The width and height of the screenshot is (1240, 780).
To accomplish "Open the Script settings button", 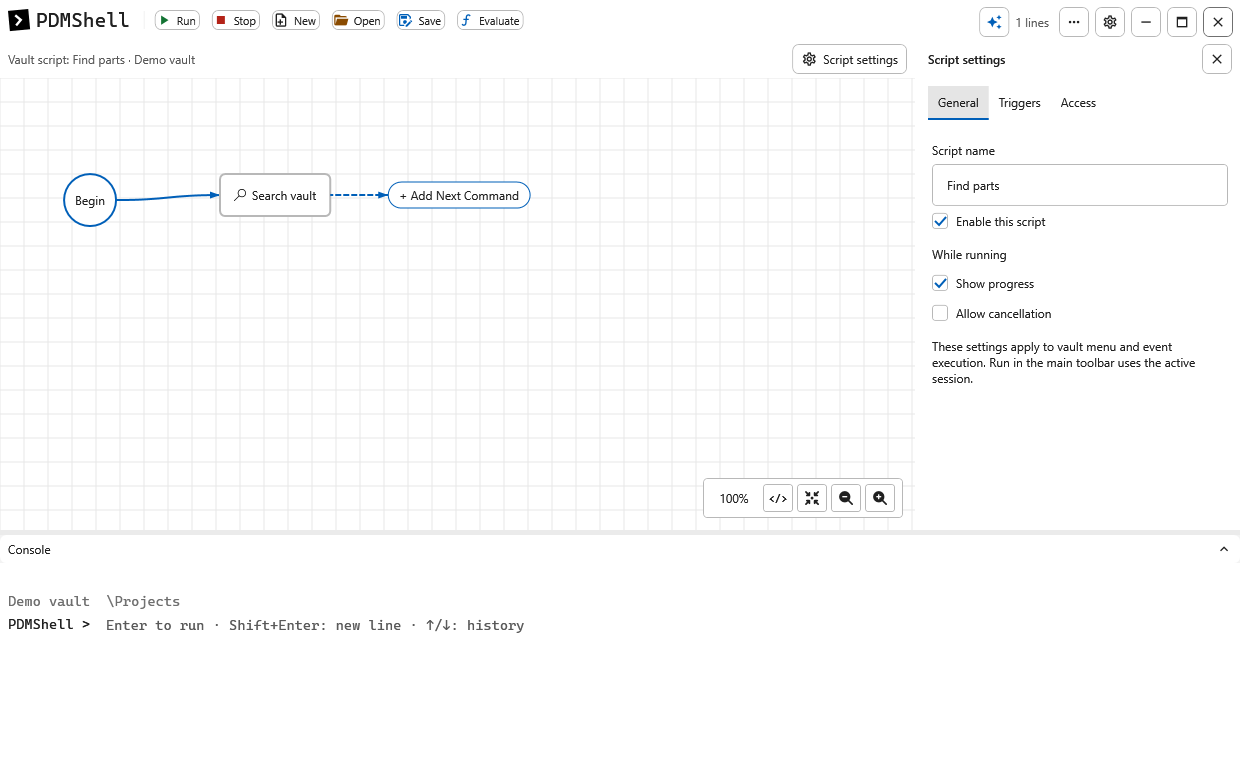I will pos(850,60).
